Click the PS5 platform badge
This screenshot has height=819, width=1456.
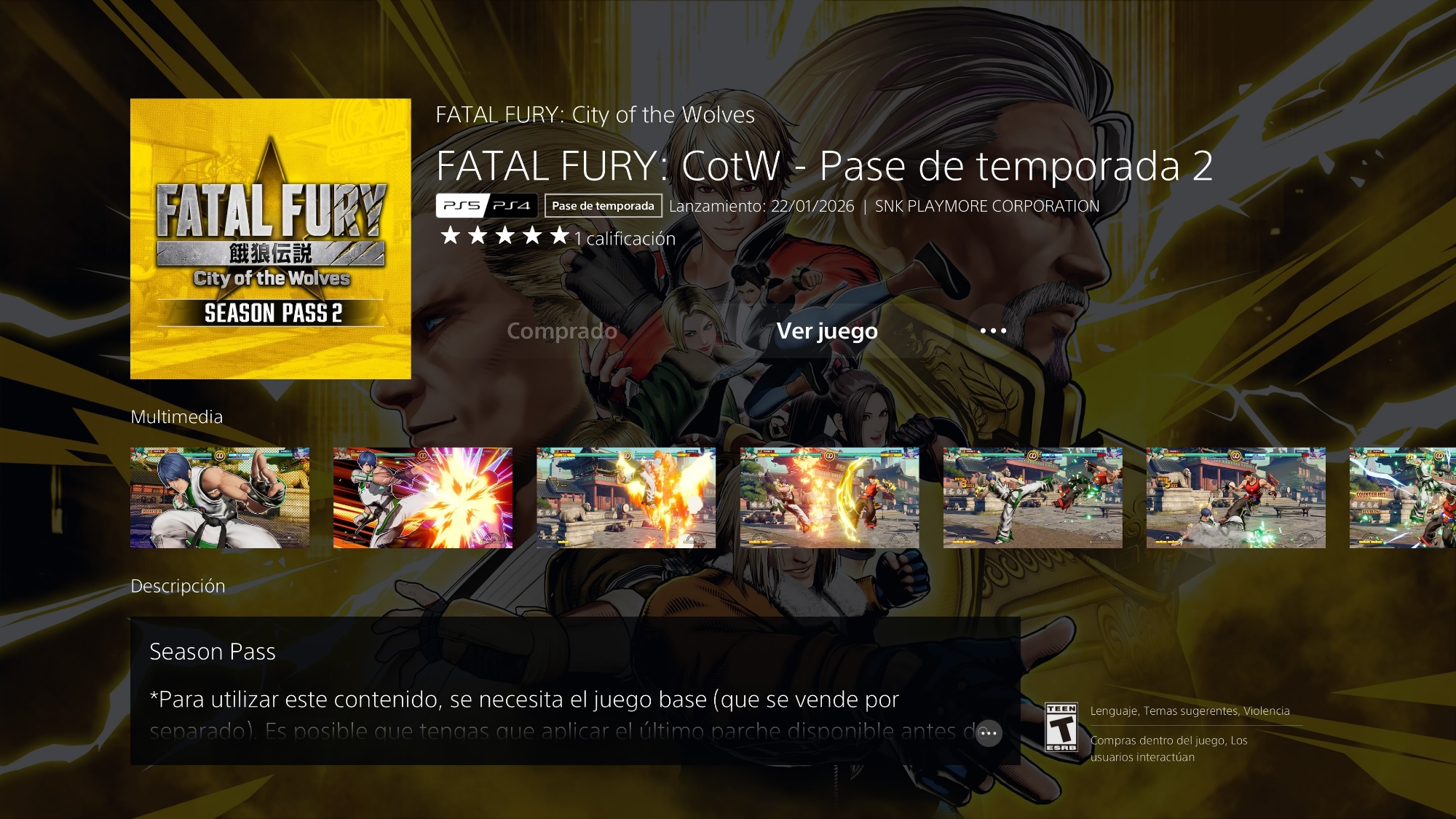pos(462,206)
